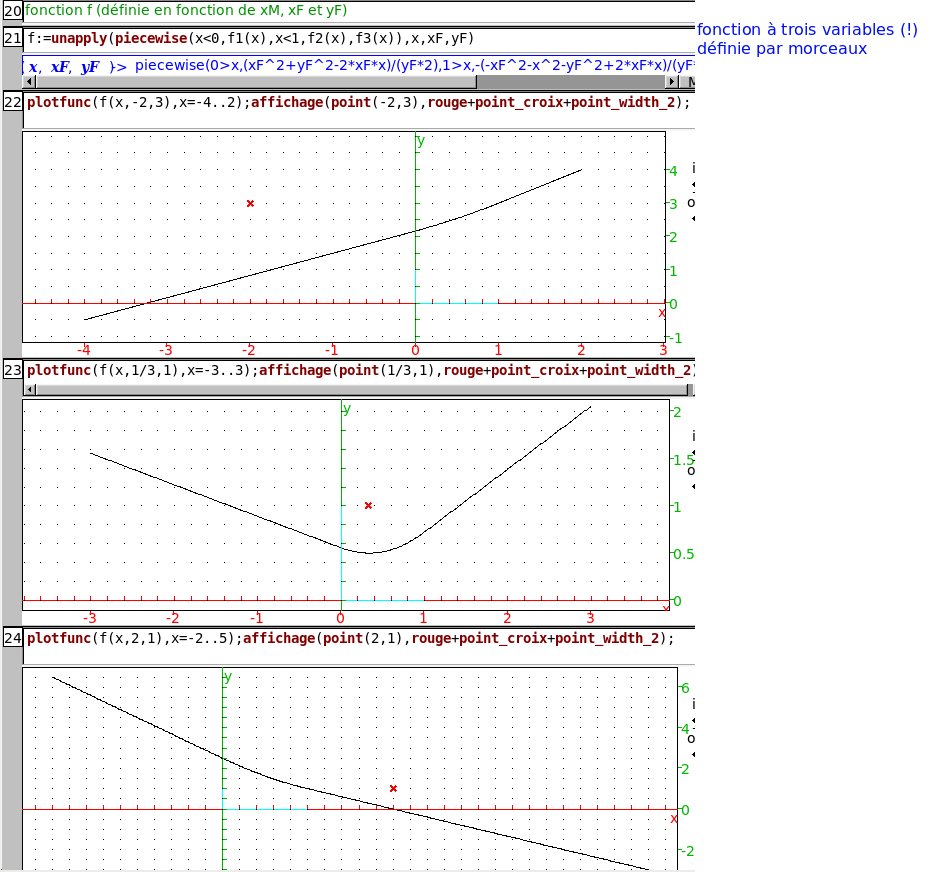Click left arrow of line 21 output scrollbar

(x=30, y=81)
